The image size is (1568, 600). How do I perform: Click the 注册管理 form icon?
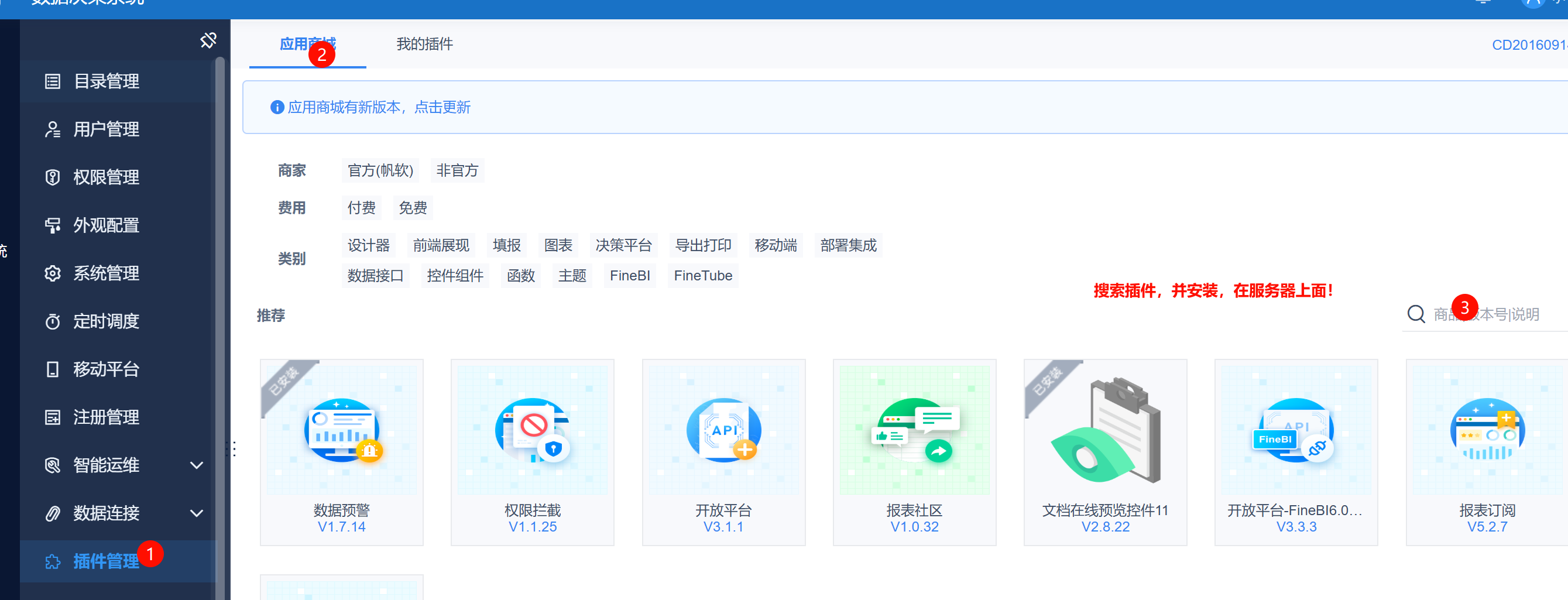[53, 418]
